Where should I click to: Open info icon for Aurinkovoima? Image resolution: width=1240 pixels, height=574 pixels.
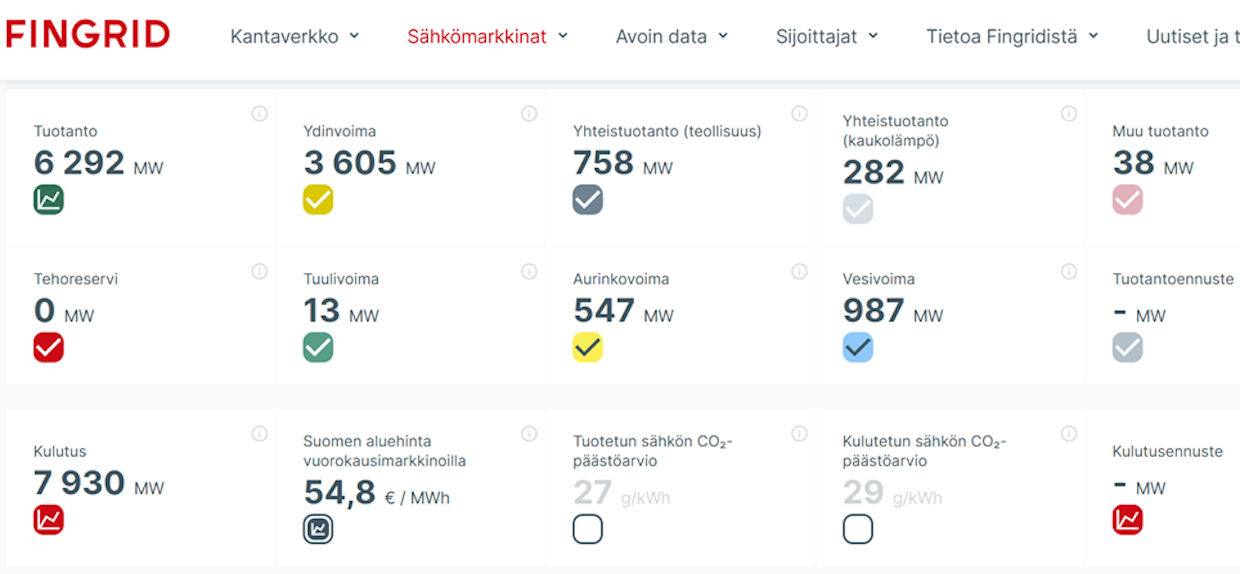tap(799, 272)
